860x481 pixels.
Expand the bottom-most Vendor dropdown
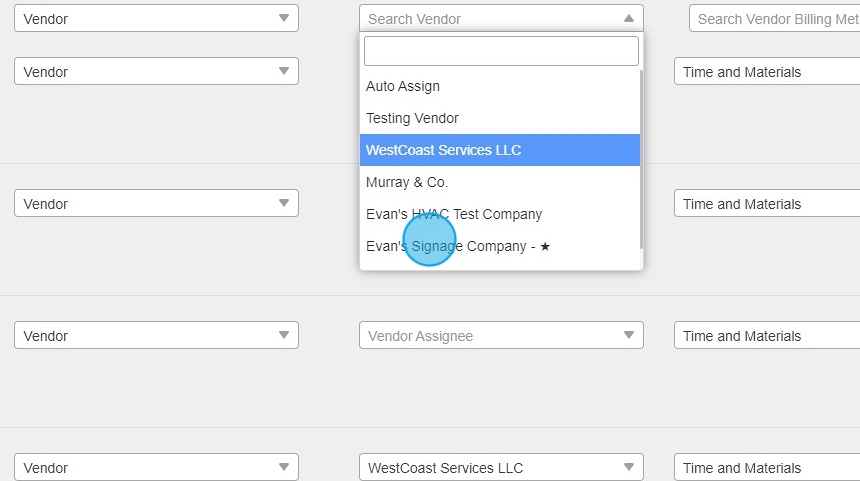point(156,468)
